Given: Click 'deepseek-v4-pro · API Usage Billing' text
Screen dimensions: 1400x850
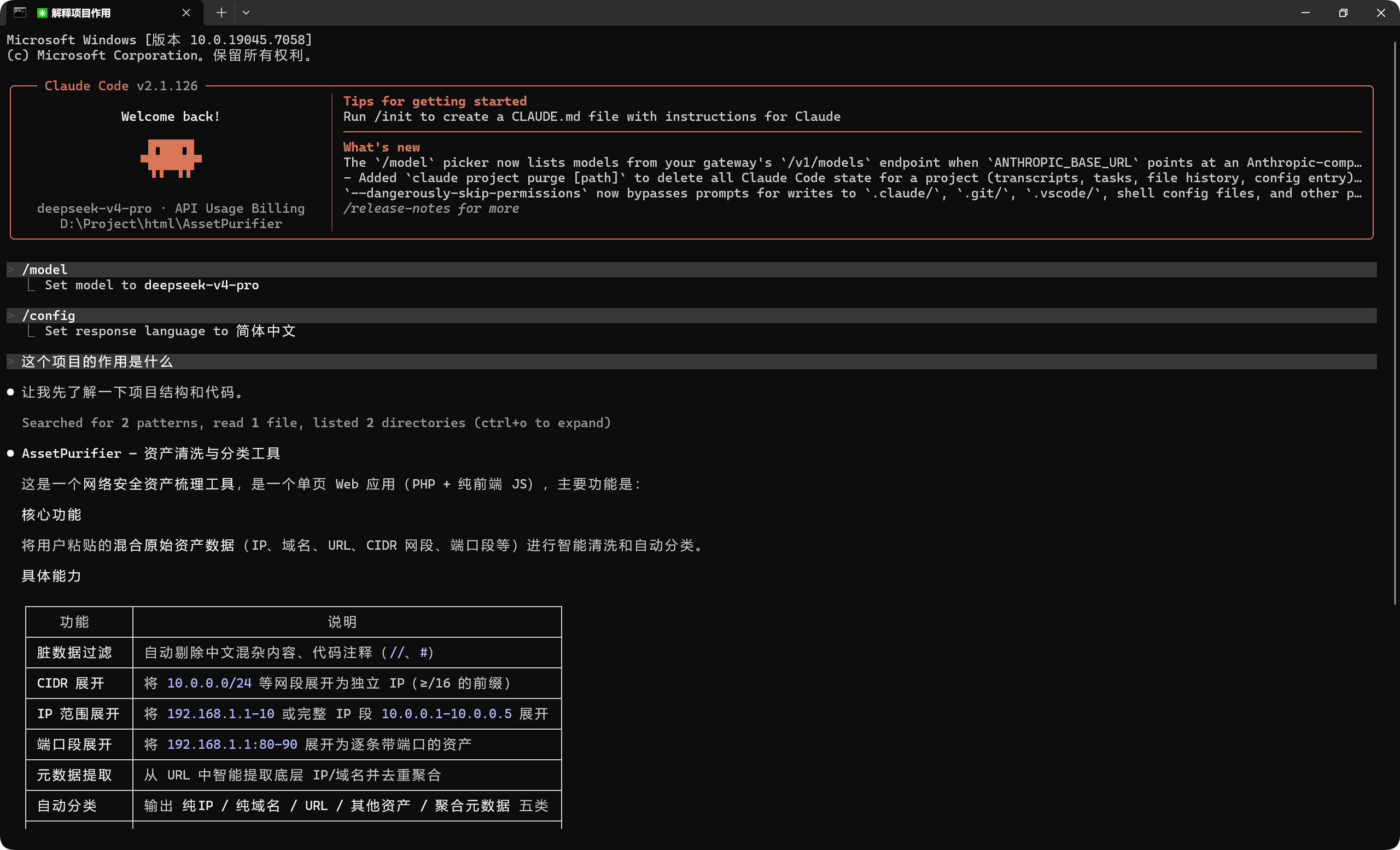Looking at the screenshot, I should point(171,208).
